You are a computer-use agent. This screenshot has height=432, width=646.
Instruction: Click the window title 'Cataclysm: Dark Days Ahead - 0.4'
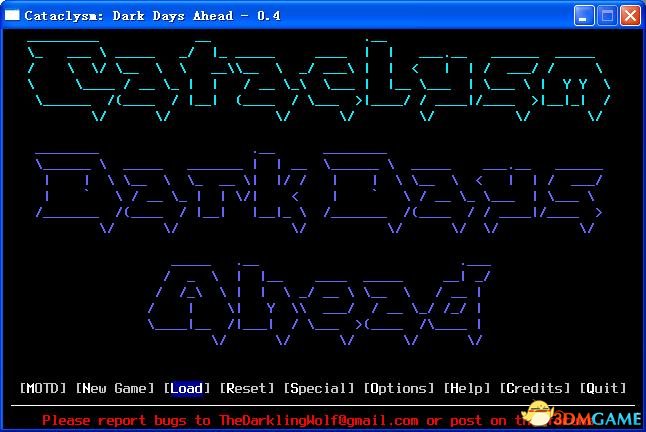[x=152, y=16]
